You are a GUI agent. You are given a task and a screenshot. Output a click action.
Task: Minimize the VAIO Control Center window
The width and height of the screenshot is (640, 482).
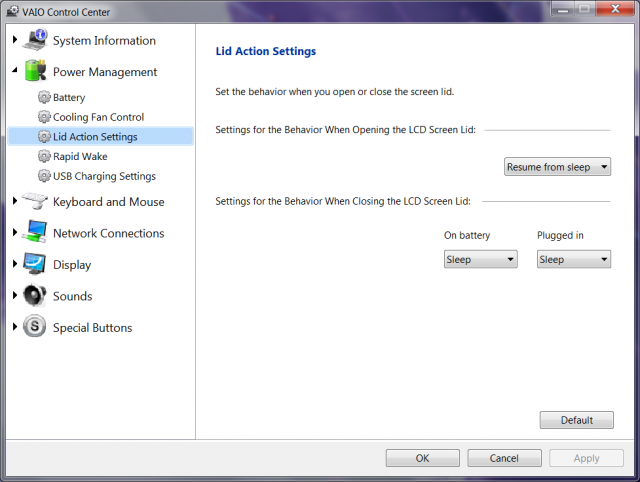click(563, 9)
